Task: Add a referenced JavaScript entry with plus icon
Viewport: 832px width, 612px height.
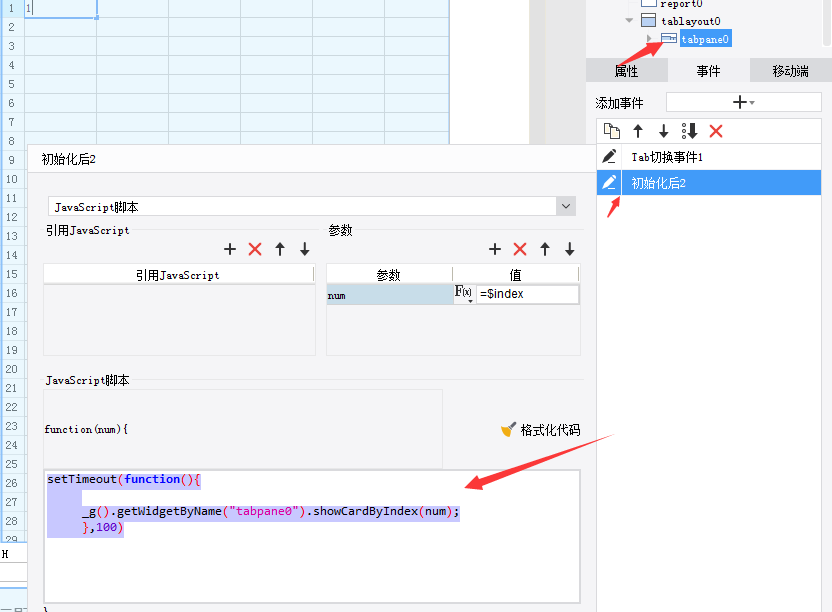Action: [x=230, y=249]
